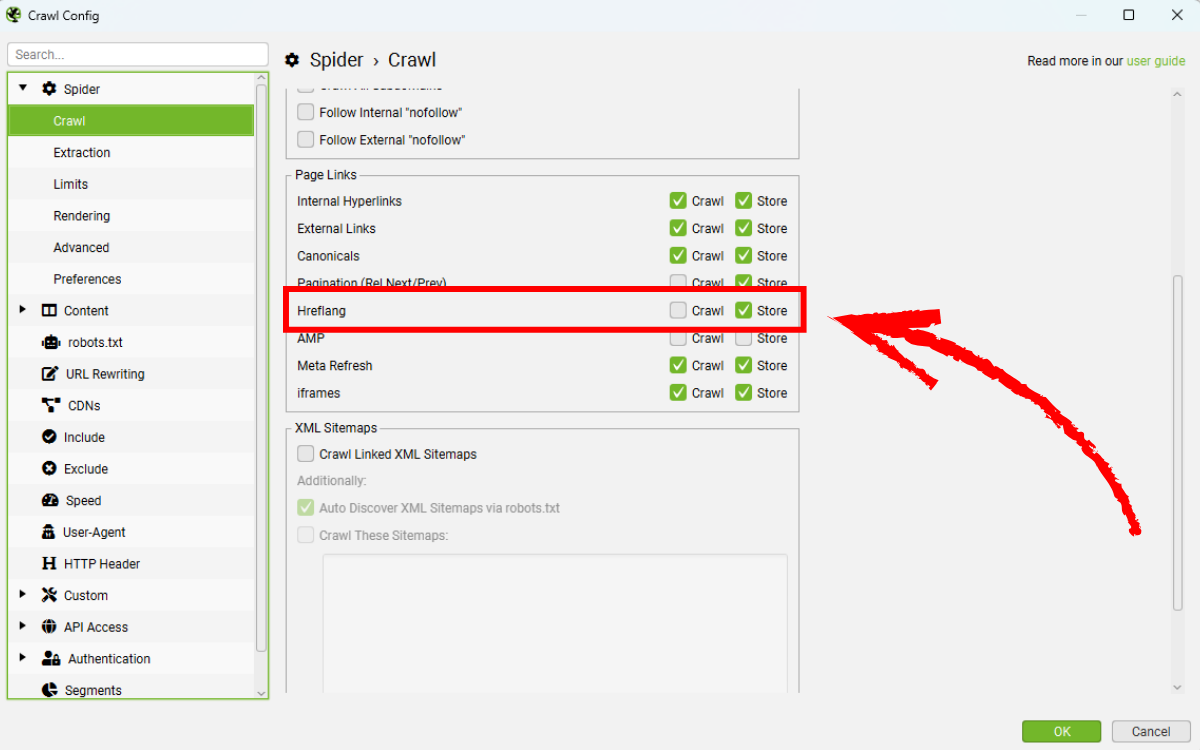This screenshot has width=1200, height=750.
Task: Click the robots.txt robot icon
Action: 50,342
